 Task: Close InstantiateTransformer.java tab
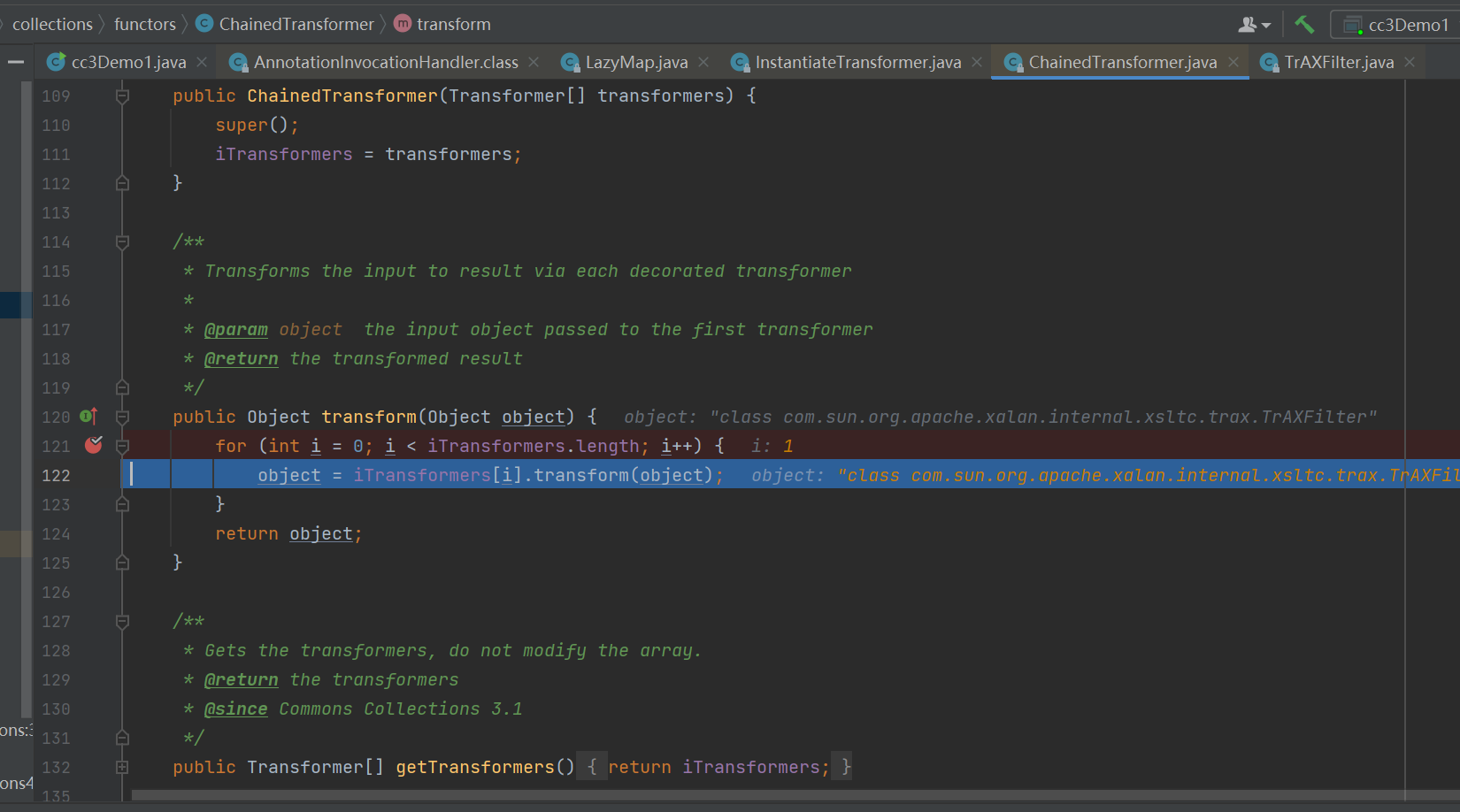click(x=977, y=62)
